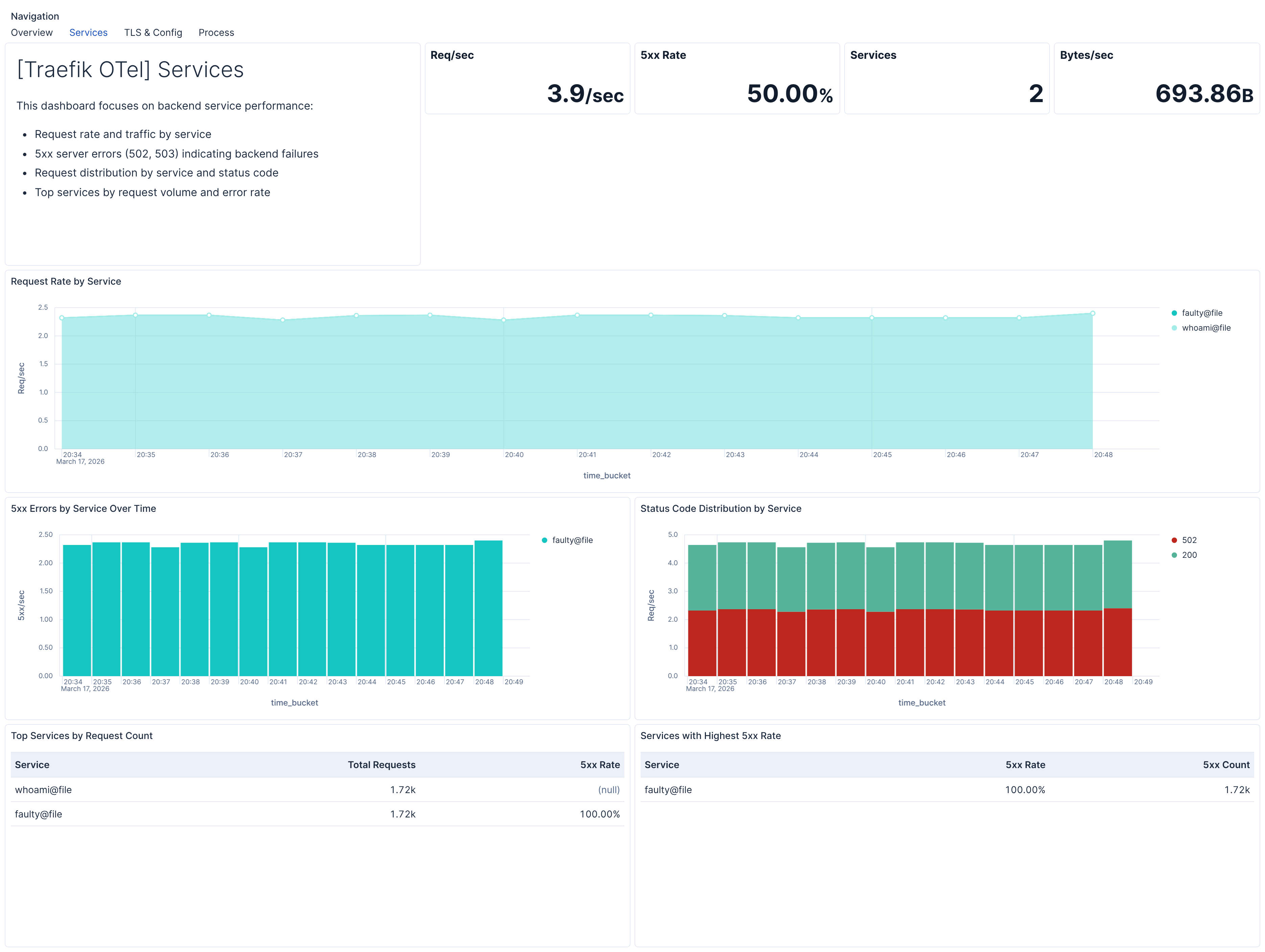Click the Service column header

tap(32, 765)
